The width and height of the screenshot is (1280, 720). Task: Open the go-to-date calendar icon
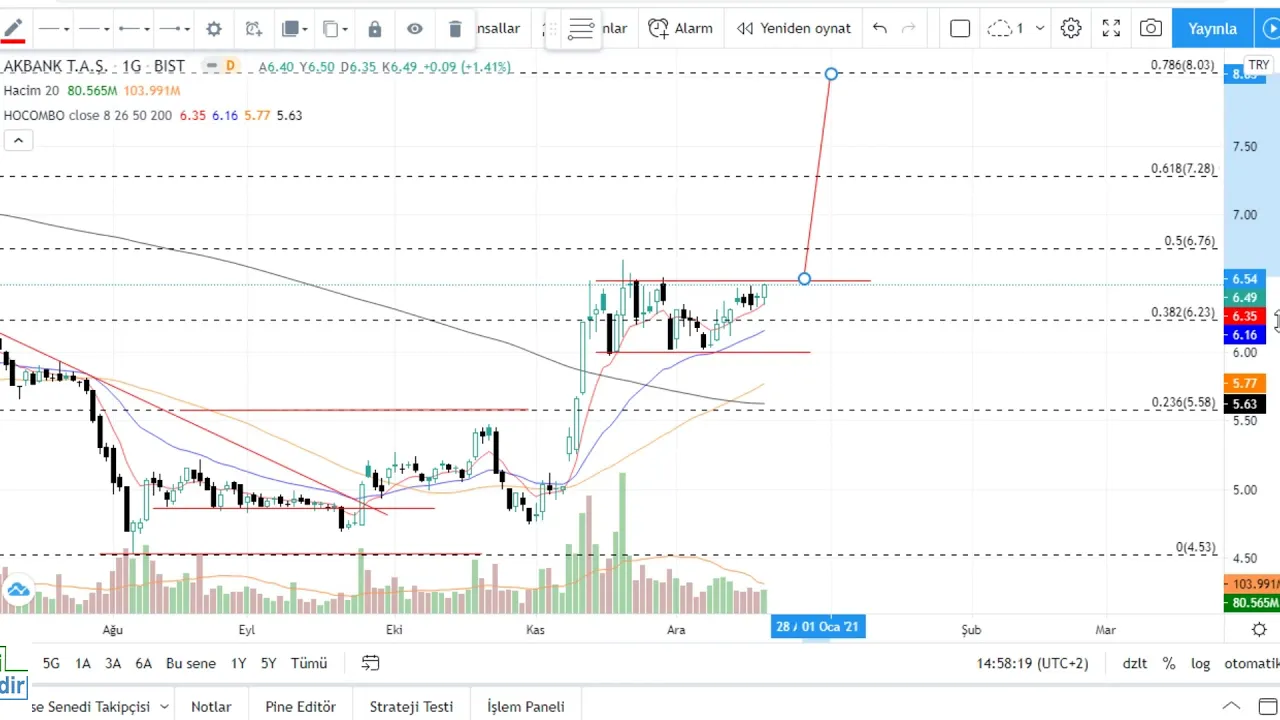point(371,663)
